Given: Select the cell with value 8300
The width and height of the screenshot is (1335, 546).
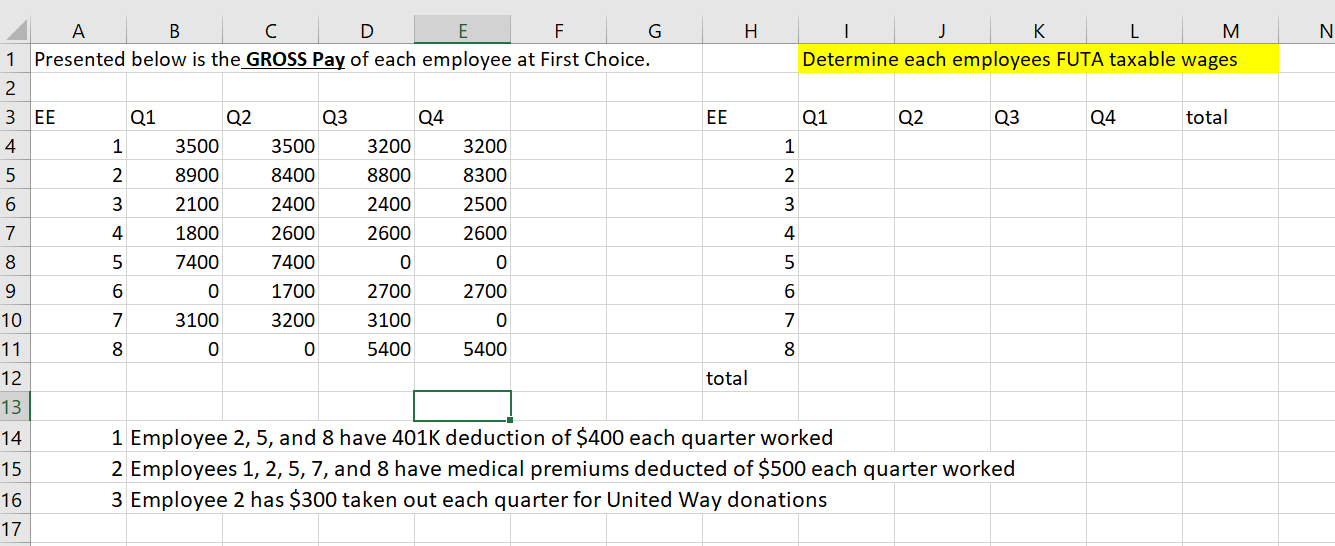Looking at the screenshot, I should point(462,175).
